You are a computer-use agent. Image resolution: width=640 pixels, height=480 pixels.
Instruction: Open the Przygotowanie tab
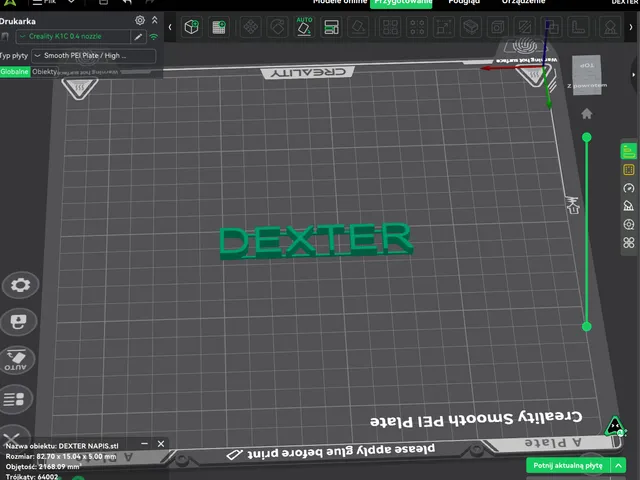click(x=401, y=3)
